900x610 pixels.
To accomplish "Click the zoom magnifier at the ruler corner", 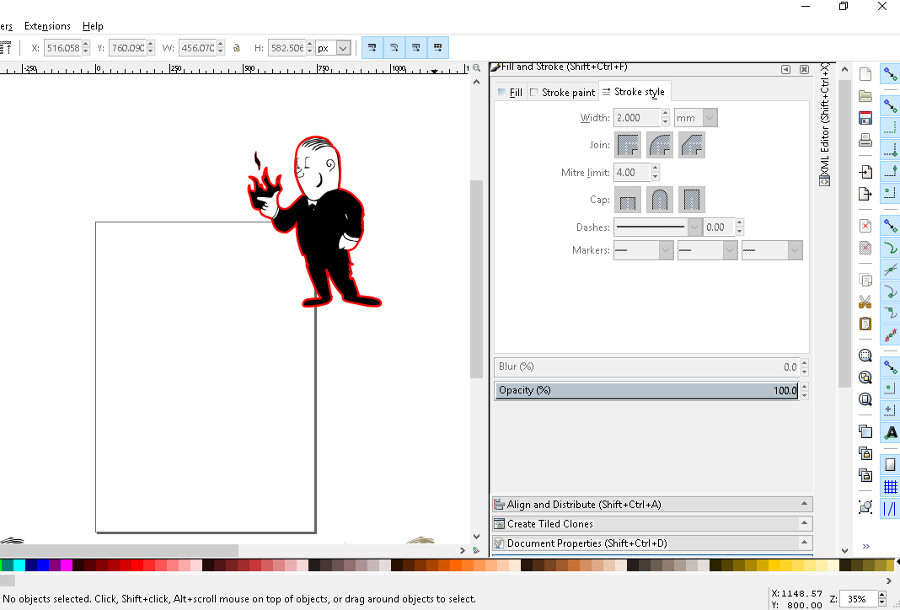I will pyautogui.click(x=476, y=68).
